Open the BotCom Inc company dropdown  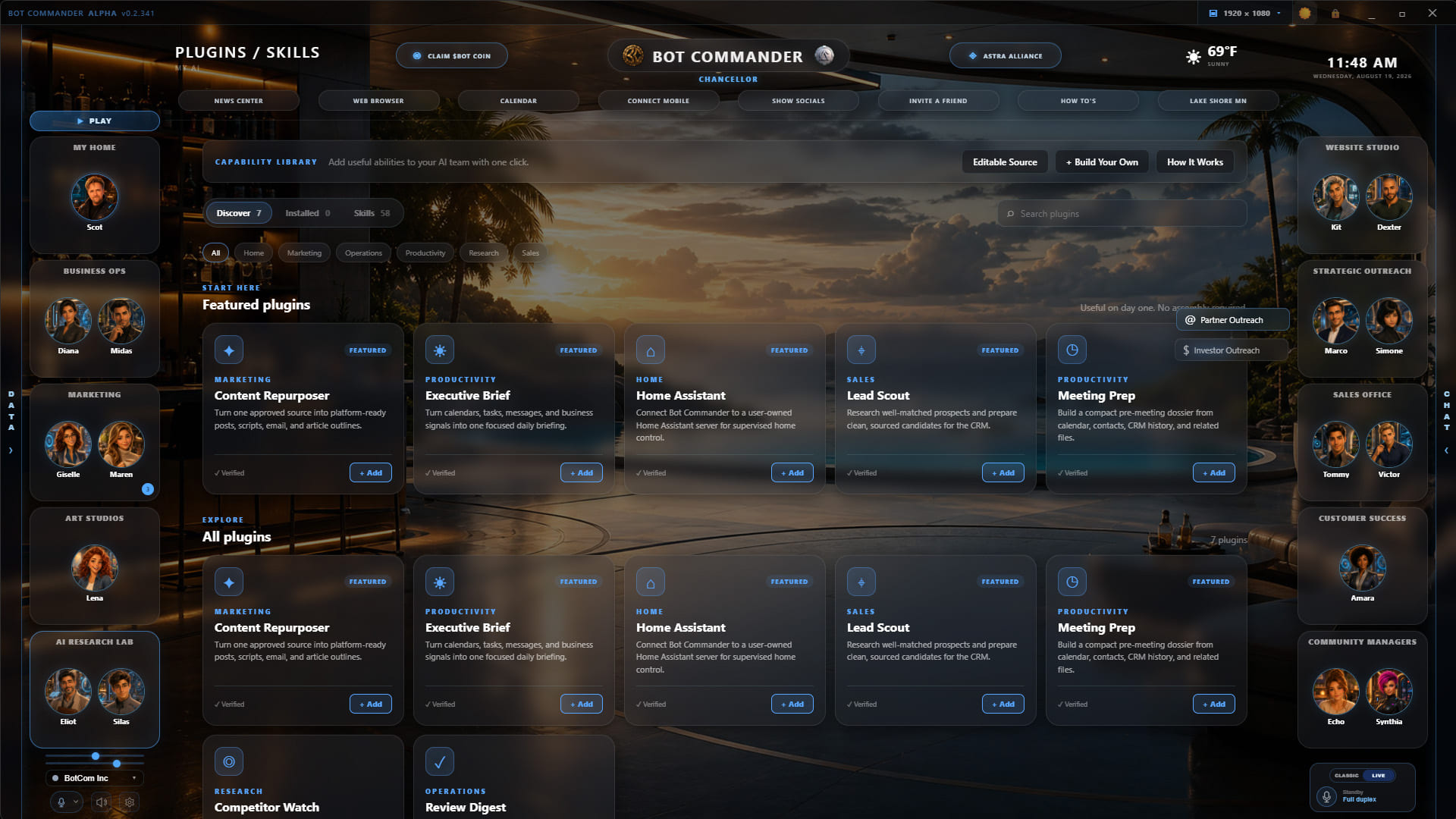(95, 778)
